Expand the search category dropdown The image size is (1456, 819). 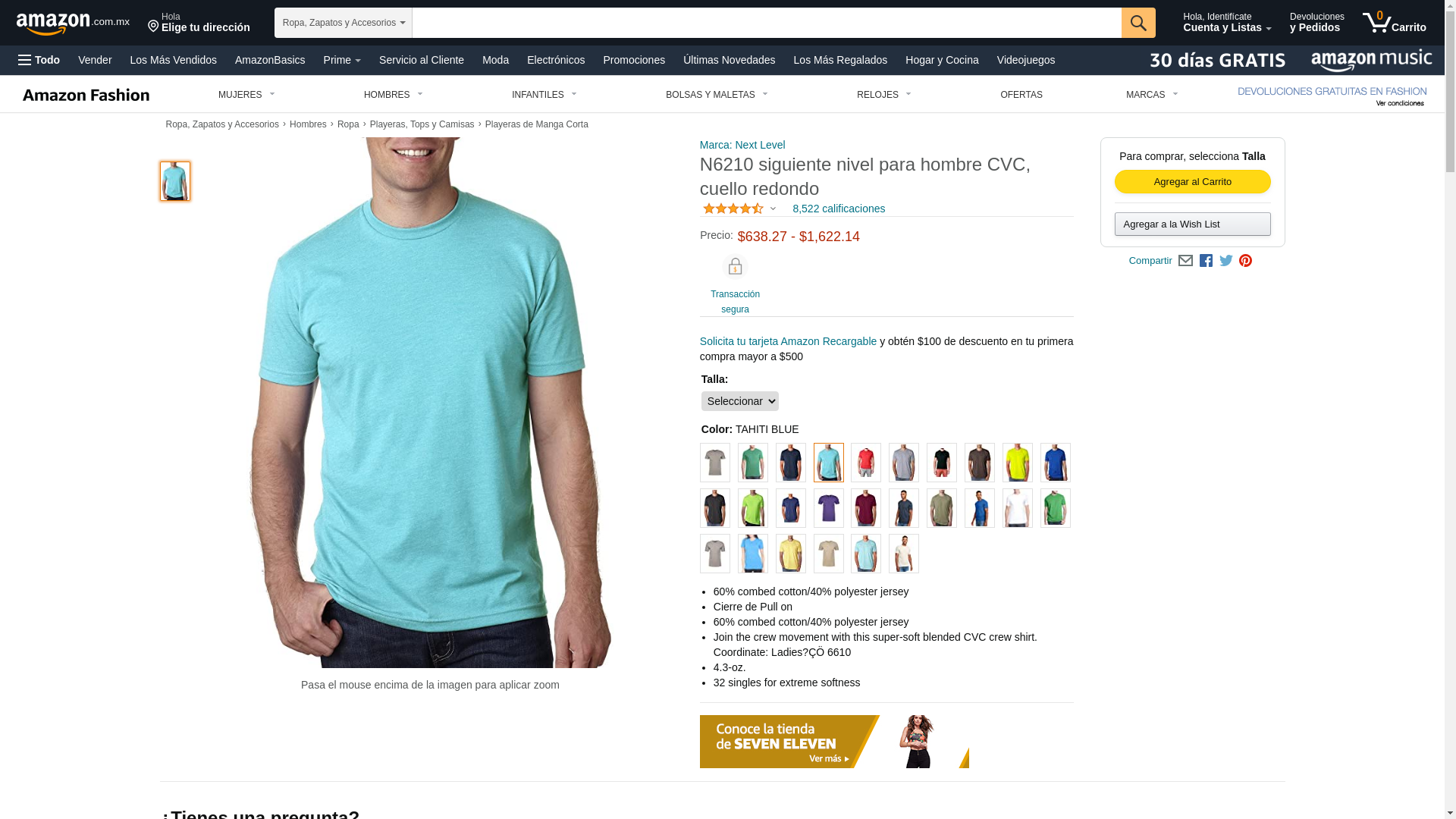(x=344, y=23)
